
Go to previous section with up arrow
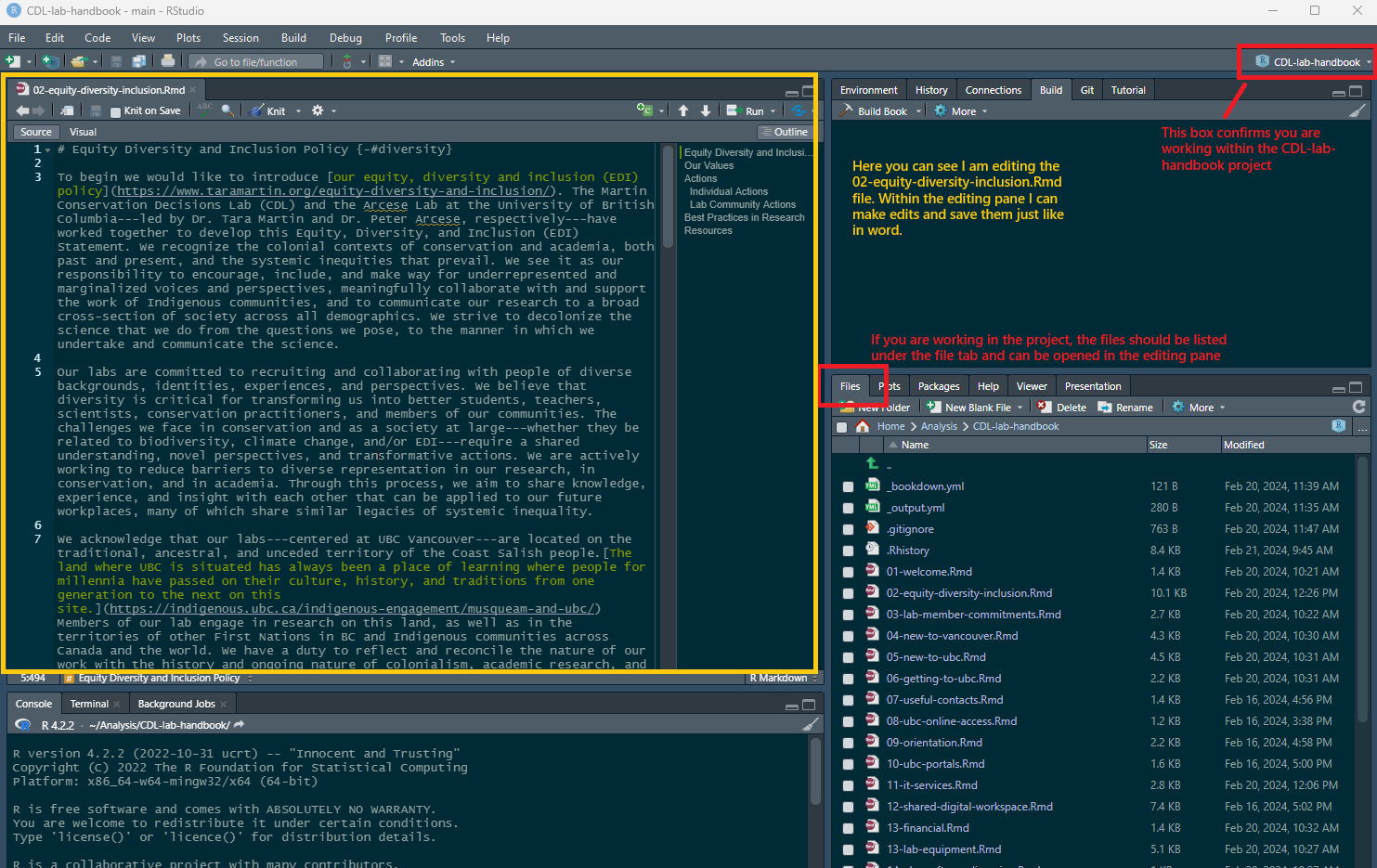683,110
